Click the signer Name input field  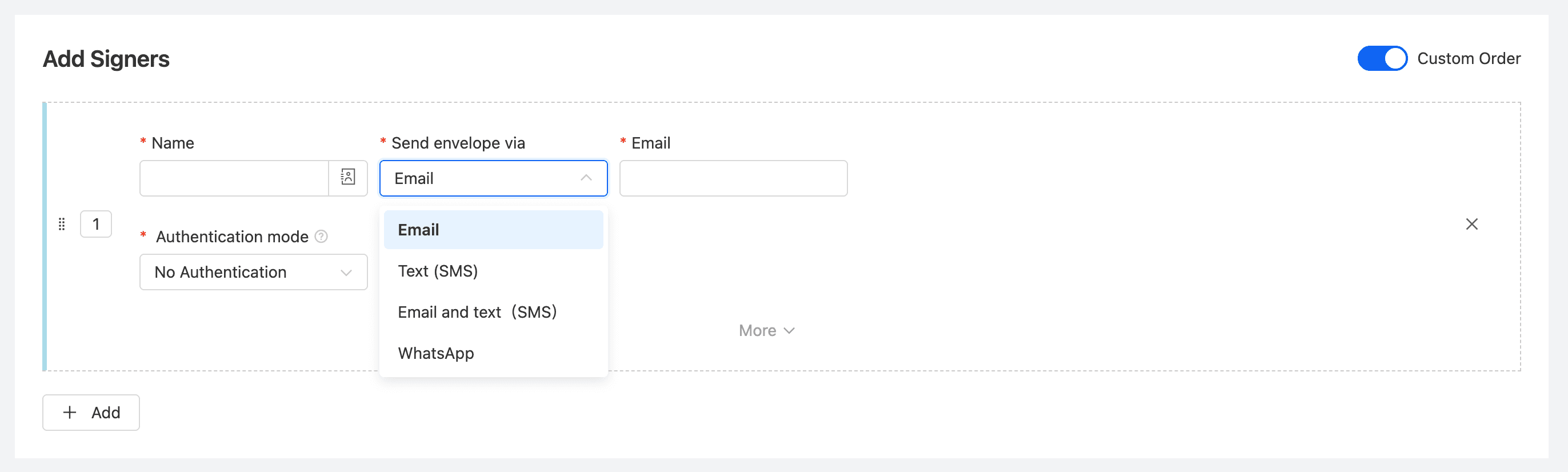point(234,178)
